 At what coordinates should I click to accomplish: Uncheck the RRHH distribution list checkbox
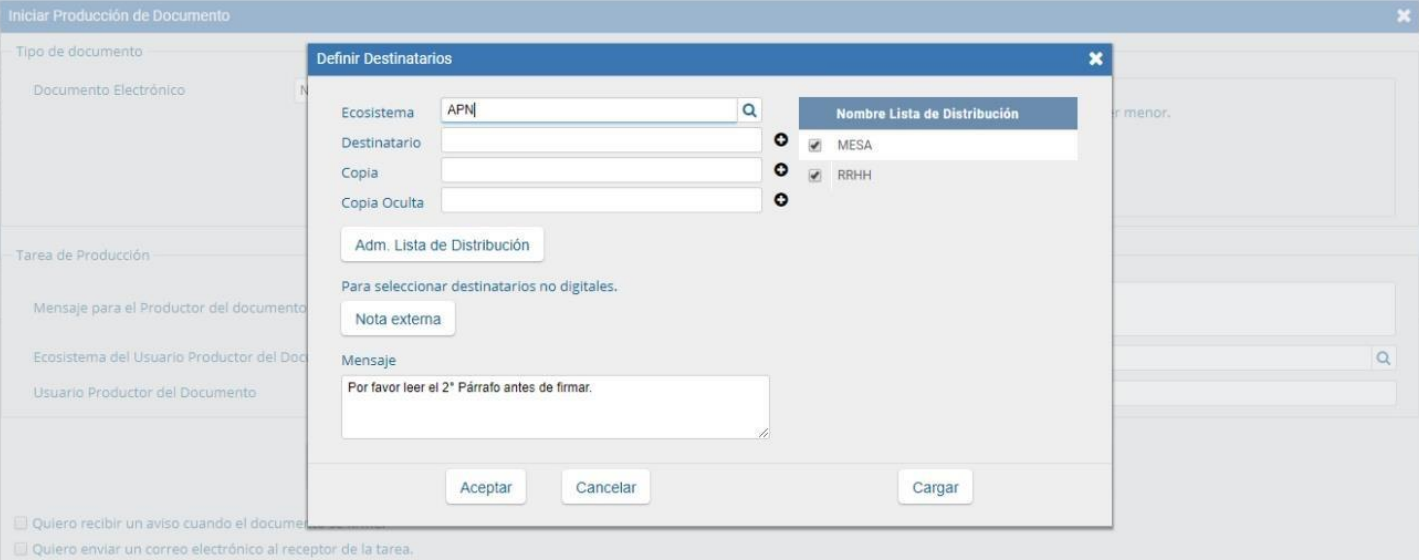815,176
